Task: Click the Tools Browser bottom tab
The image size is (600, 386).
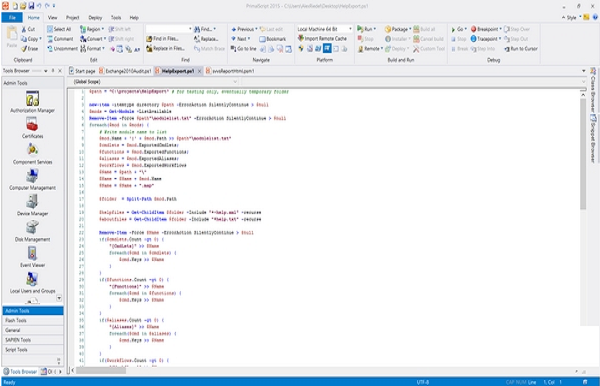Action: (x=20, y=371)
